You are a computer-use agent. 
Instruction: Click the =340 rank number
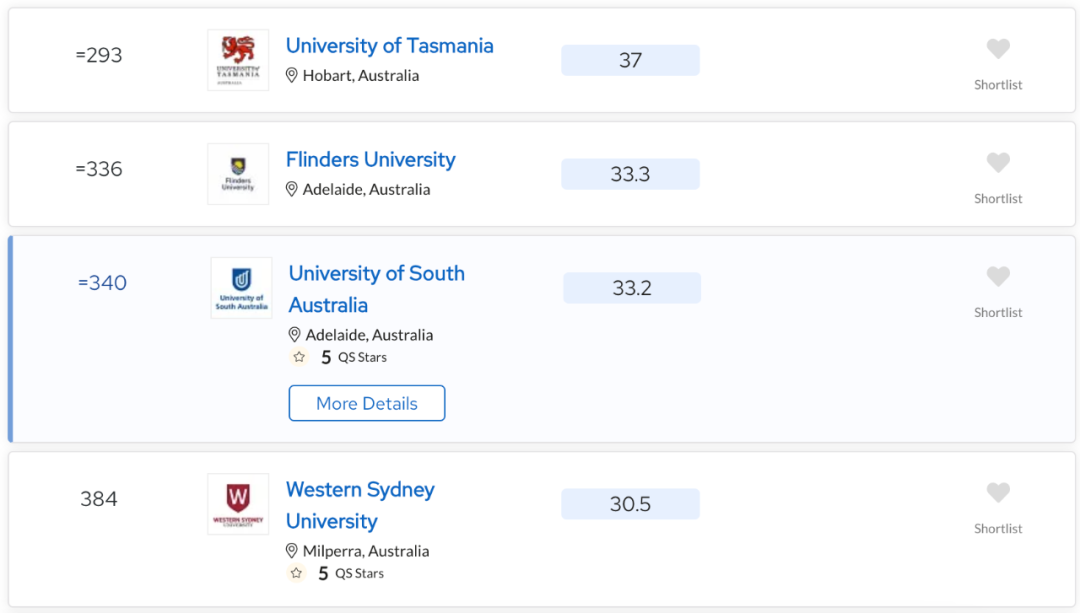tap(102, 282)
